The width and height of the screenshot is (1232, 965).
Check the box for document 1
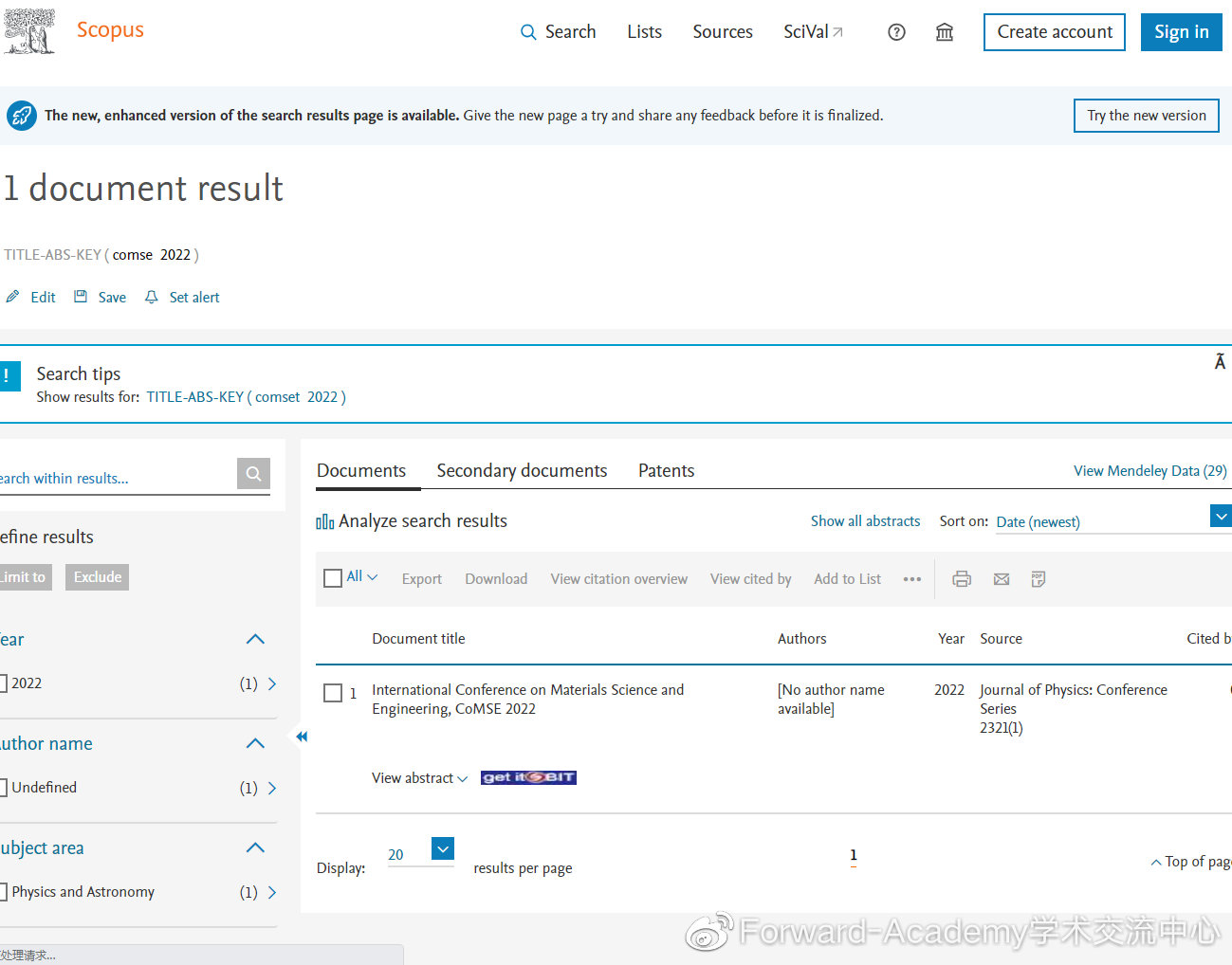[x=333, y=693]
